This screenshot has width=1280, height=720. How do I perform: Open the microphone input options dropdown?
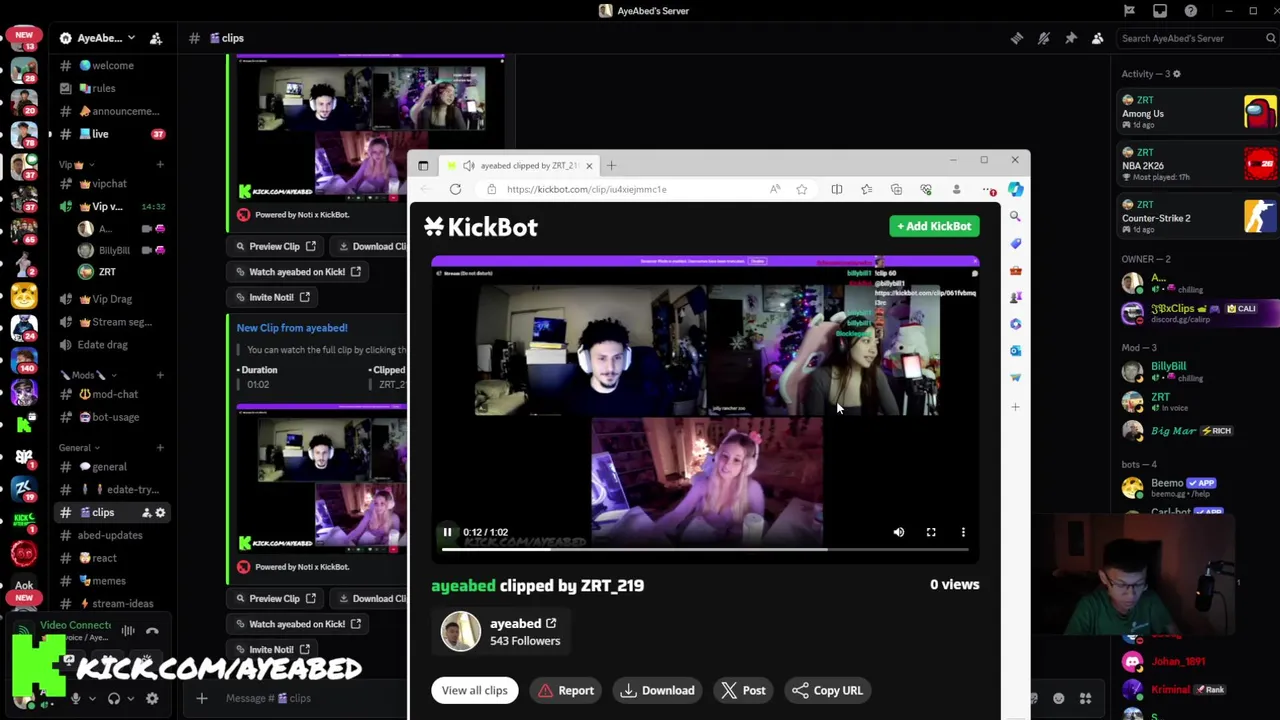pos(92,699)
